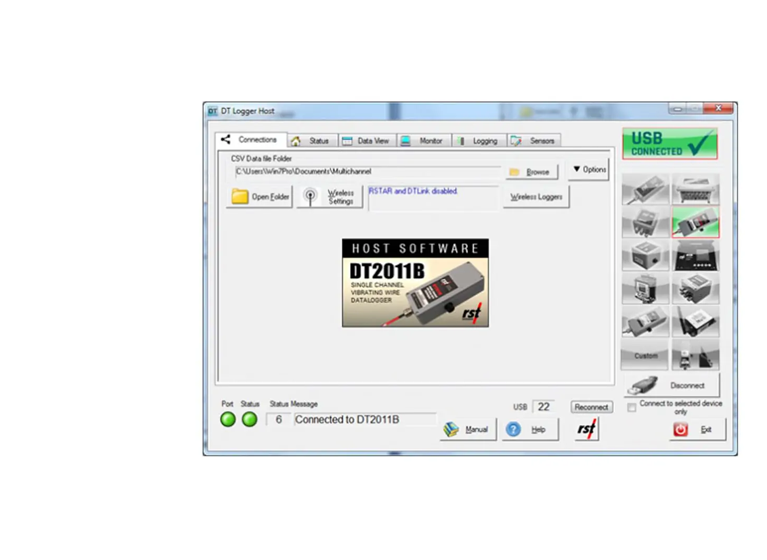Select the wide multi-terminal enclosure device
This screenshot has width=767, height=560.
[696, 189]
